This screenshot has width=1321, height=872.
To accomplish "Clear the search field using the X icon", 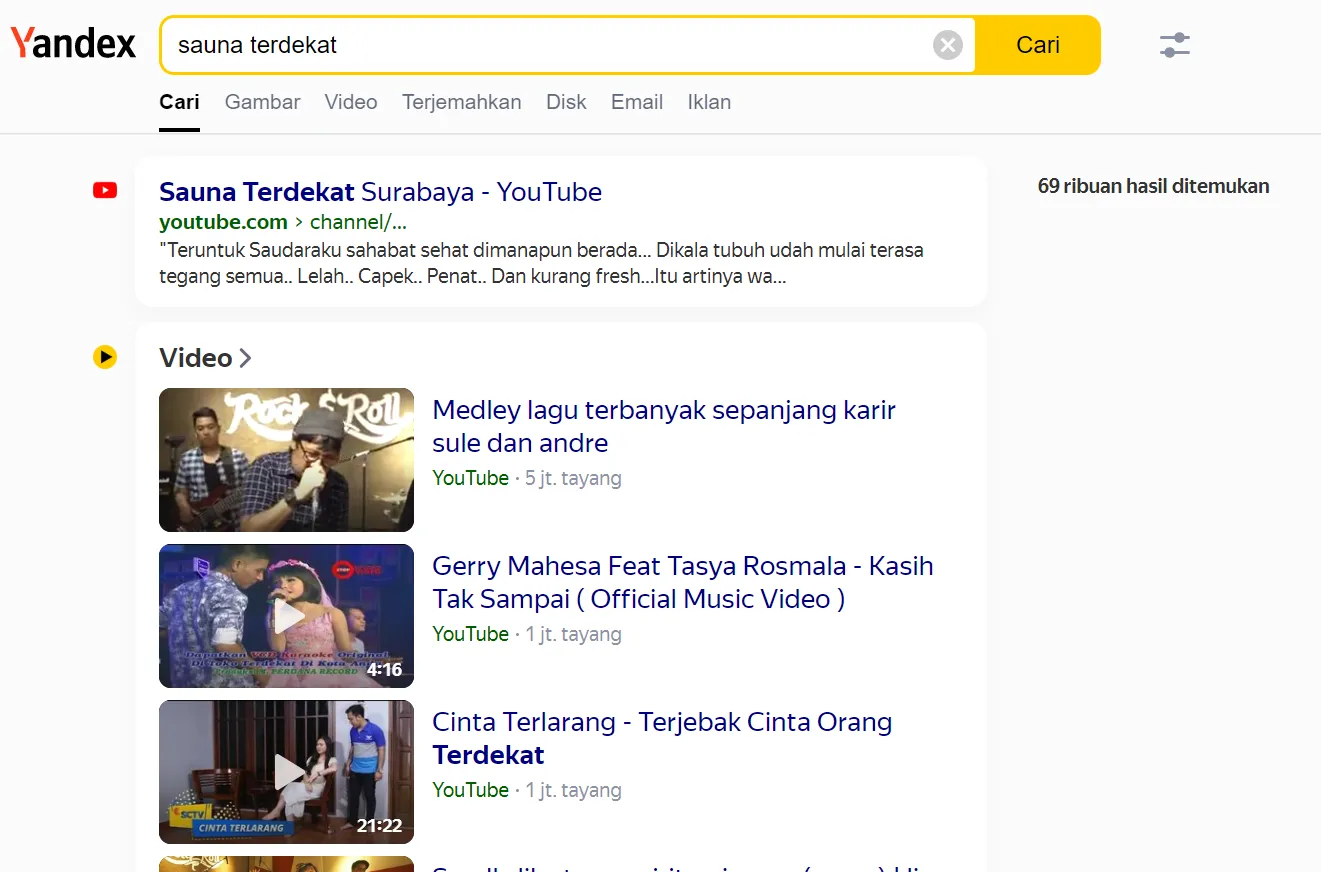I will [x=947, y=44].
